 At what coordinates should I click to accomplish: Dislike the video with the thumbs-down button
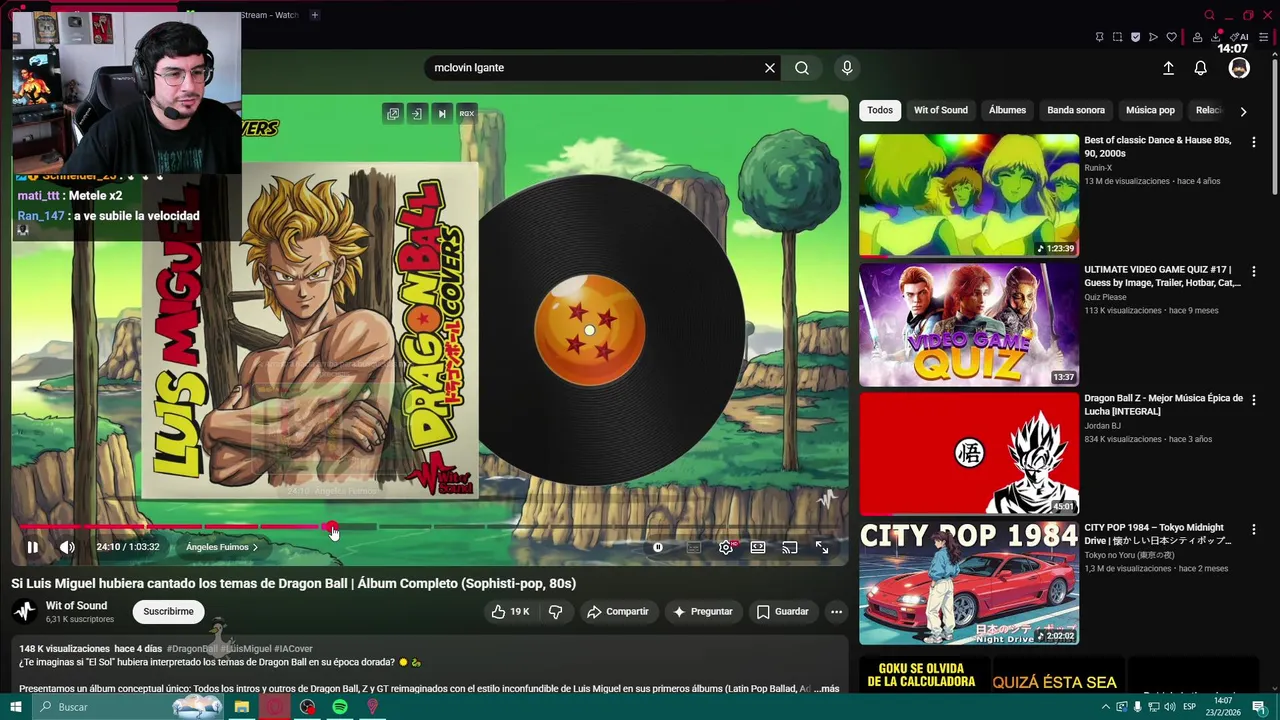point(556,611)
